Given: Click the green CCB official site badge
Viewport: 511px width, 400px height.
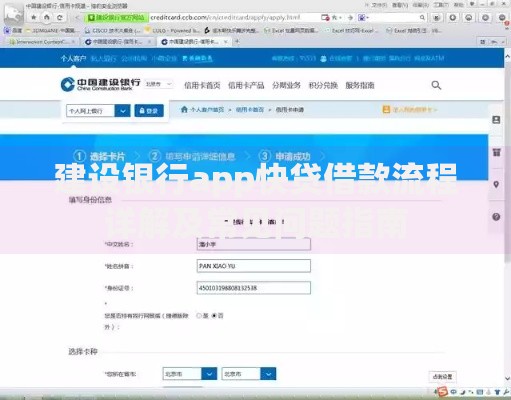Looking at the screenshot, I should 116,17.
